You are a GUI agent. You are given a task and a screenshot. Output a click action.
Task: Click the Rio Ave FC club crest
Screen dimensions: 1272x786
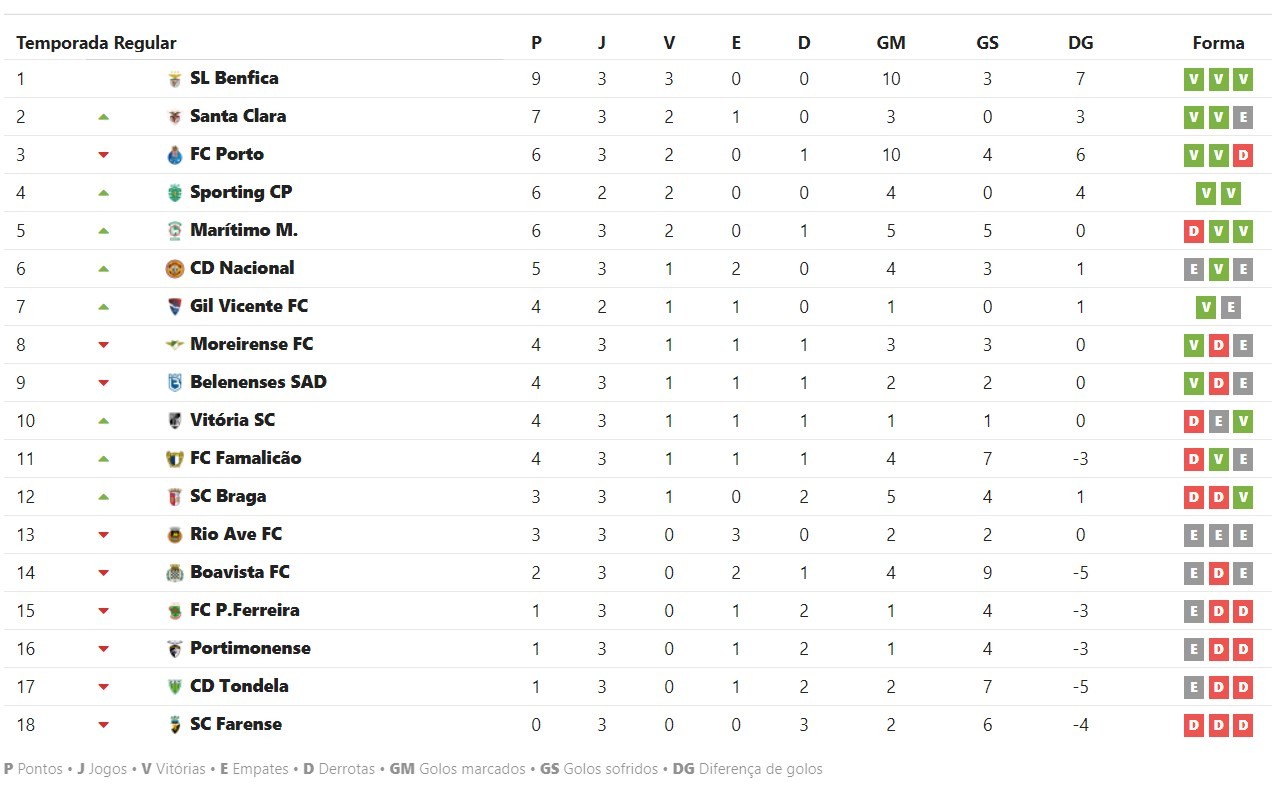click(x=175, y=535)
